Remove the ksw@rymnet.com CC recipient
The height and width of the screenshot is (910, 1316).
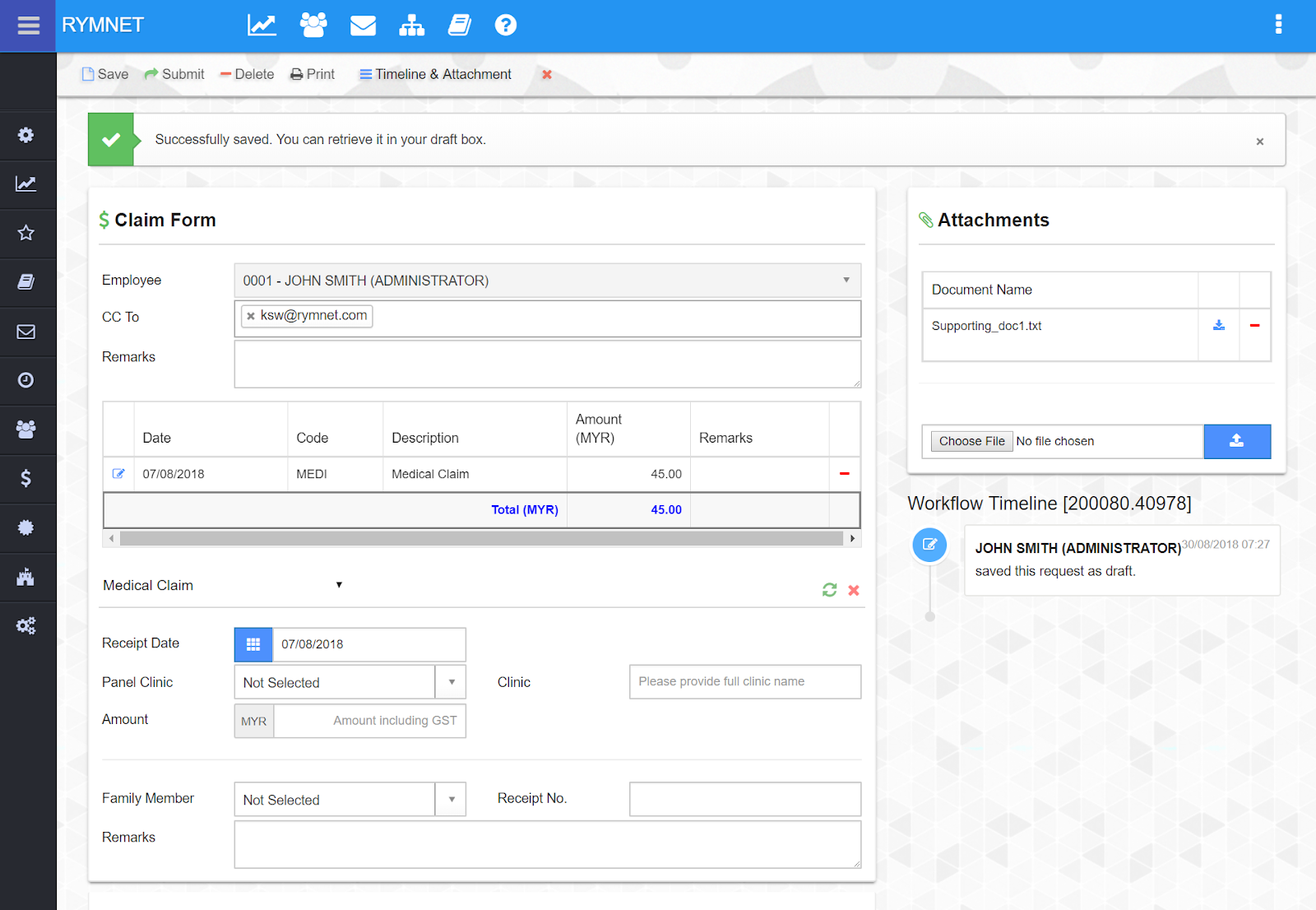[x=250, y=315]
